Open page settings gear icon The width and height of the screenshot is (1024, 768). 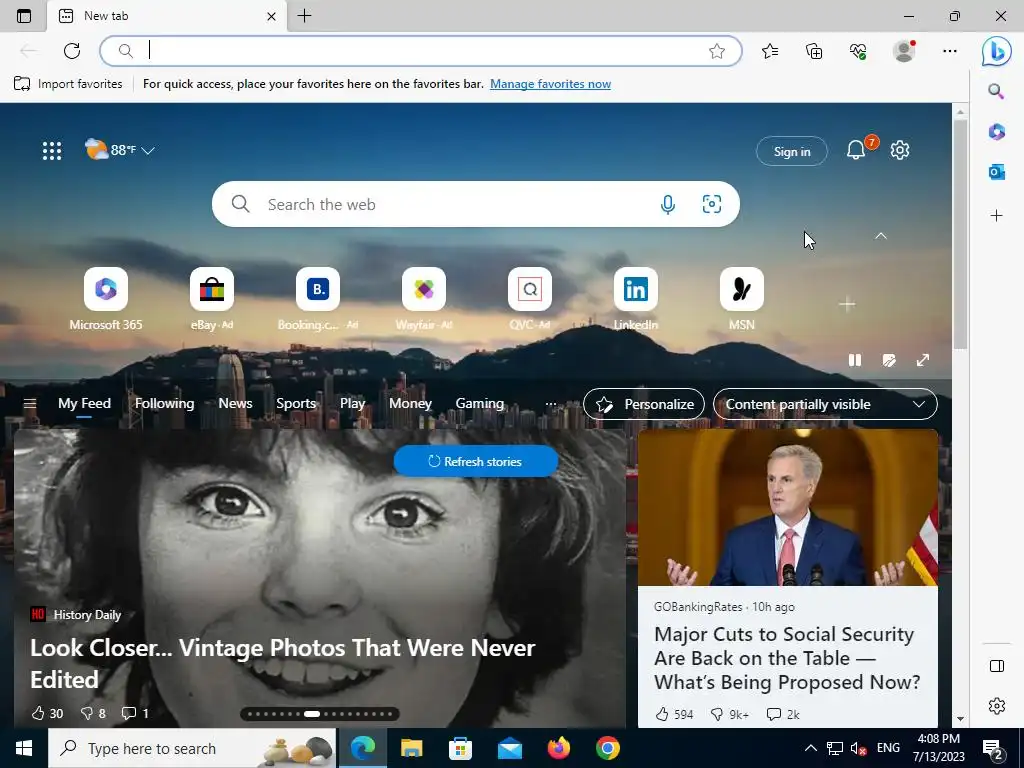pos(900,150)
